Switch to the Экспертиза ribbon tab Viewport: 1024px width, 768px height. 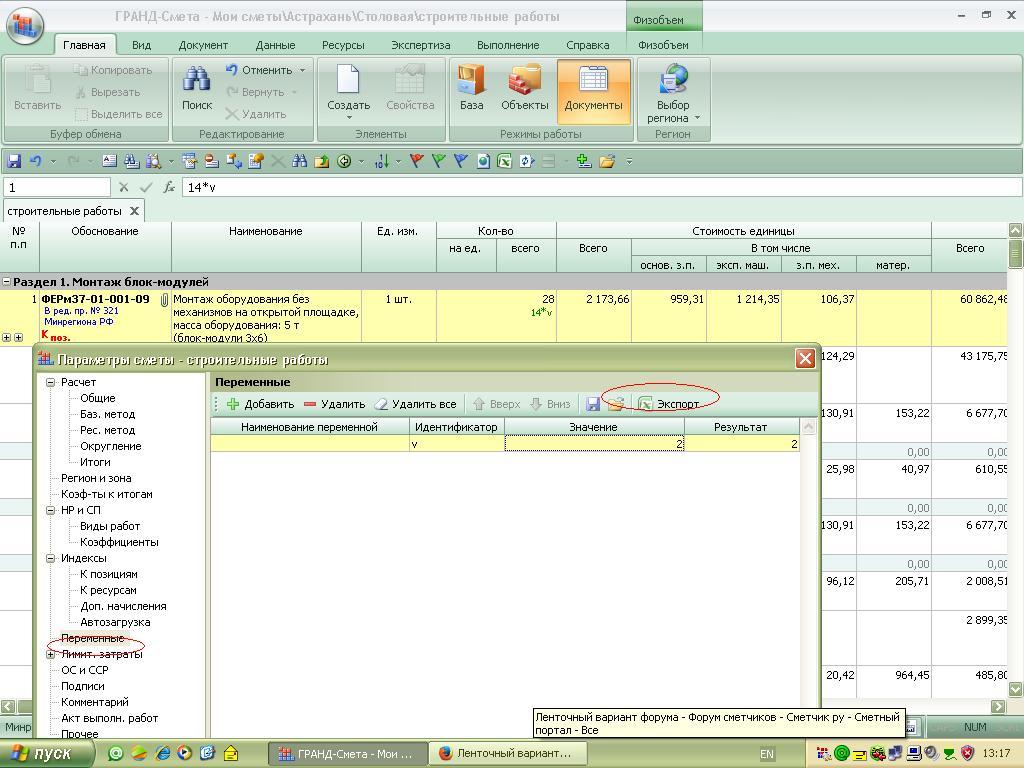click(x=420, y=45)
